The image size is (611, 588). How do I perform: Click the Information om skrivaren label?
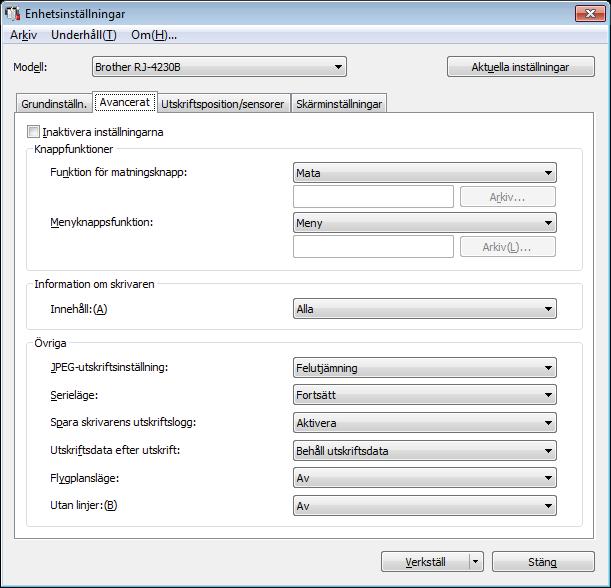[x=94, y=284]
